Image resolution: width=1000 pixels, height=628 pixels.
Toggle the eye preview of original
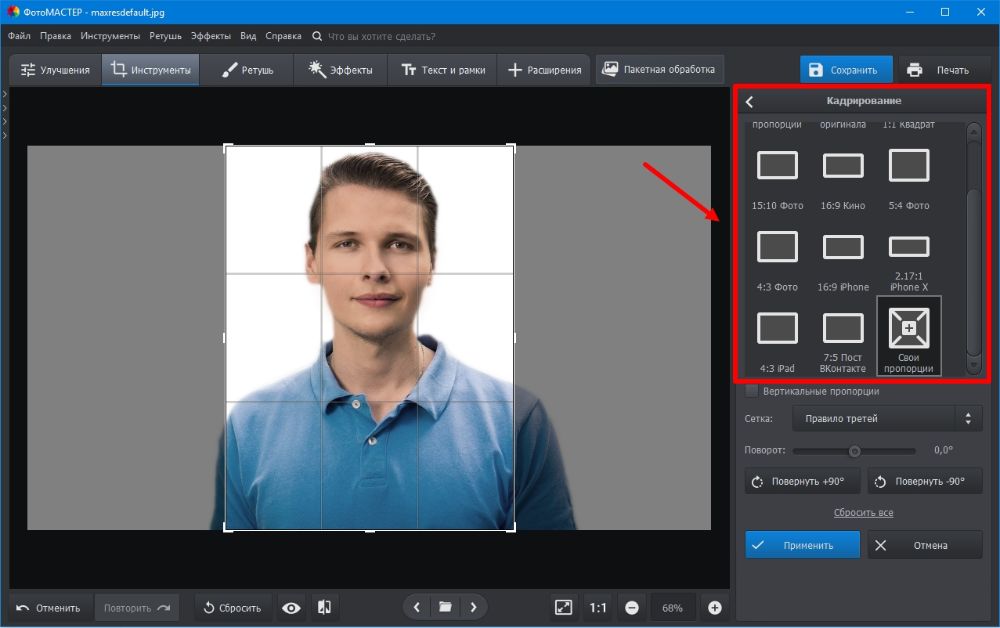(291, 607)
